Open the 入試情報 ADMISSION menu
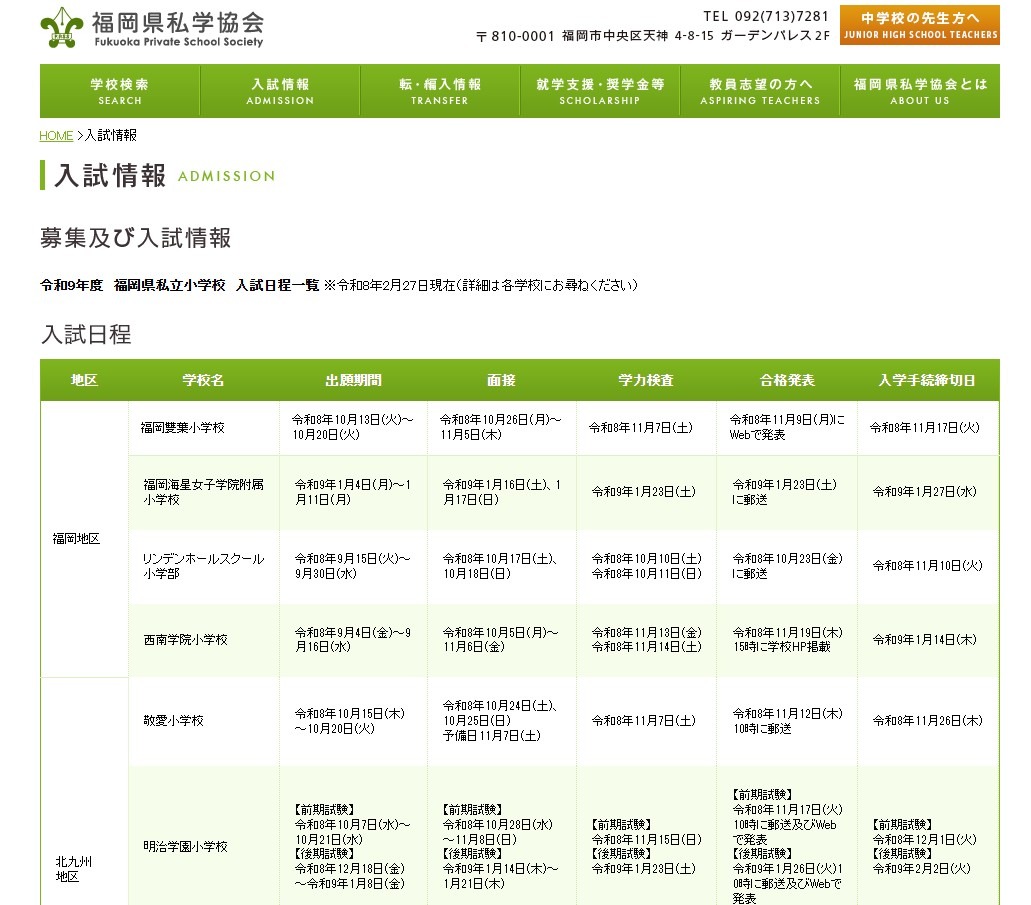This screenshot has height=905, width=1031. pyautogui.click(x=280, y=91)
